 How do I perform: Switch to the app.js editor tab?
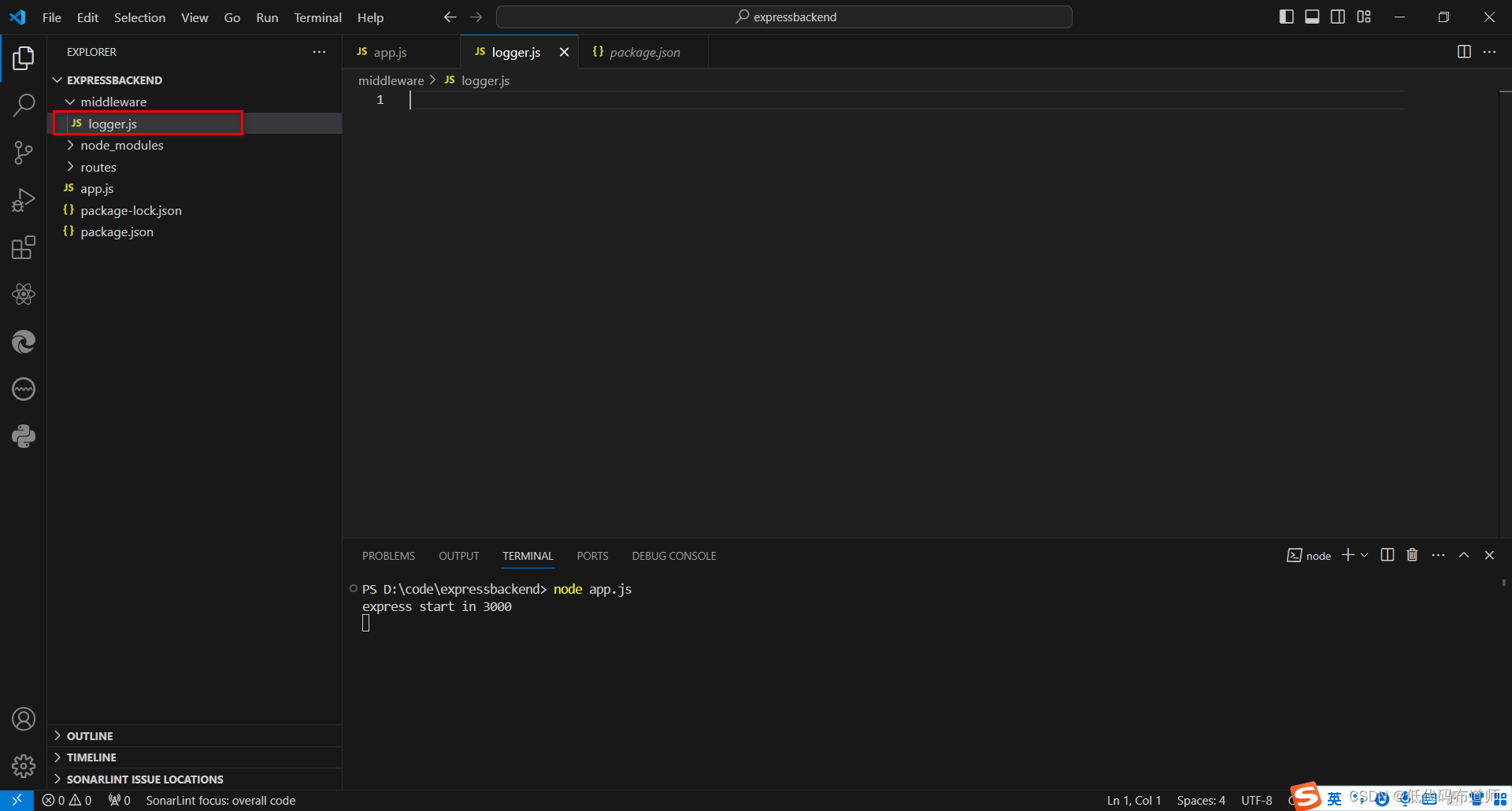401,52
